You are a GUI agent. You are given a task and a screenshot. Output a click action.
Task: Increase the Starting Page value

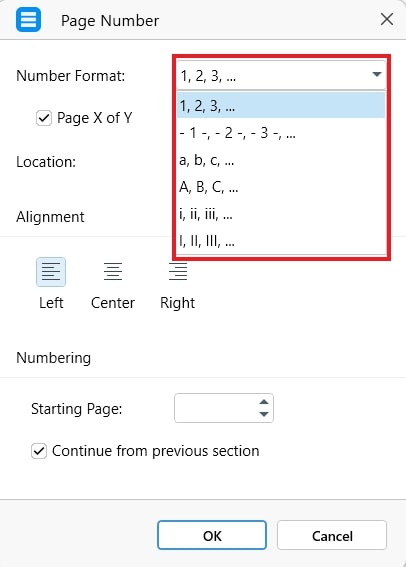(x=264, y=401)
